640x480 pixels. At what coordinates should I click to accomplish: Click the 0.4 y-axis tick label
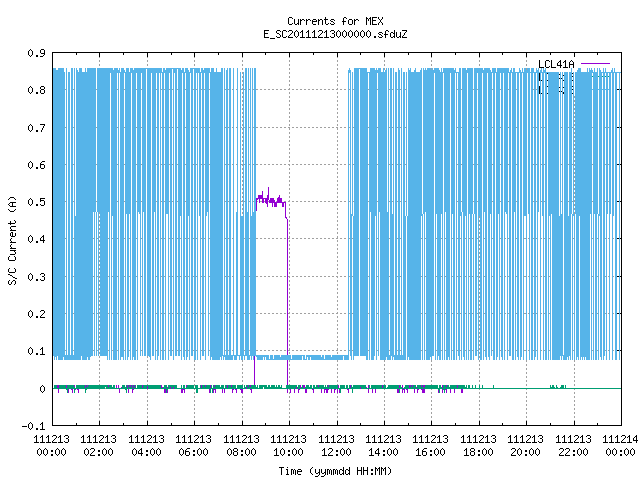pos(36,239)
